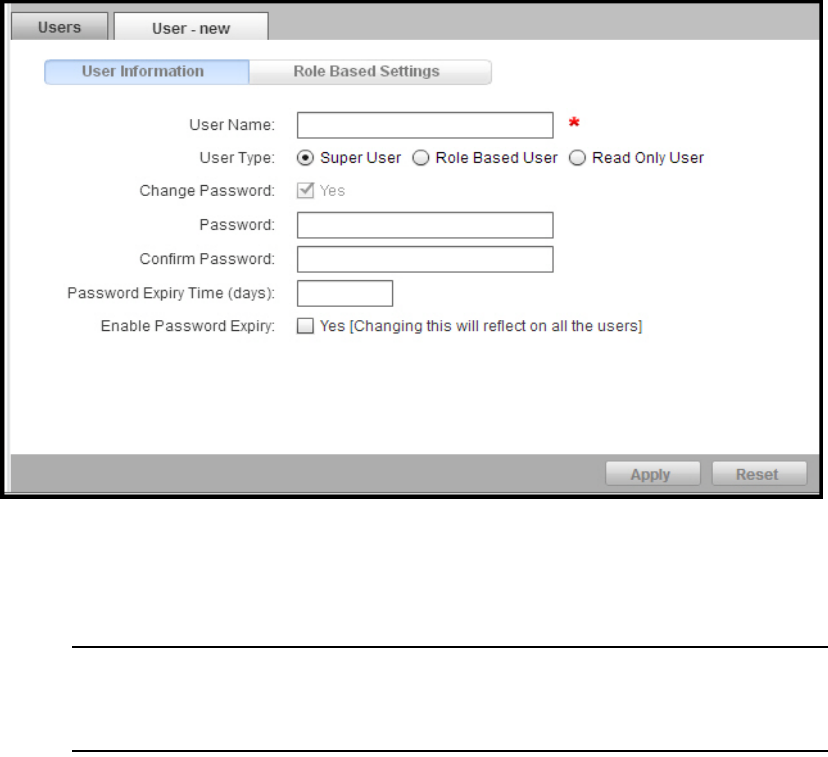Select Read Only User type
Image resolution: width=828 pixels, height=757 pixels.
[x=577, y=158]
